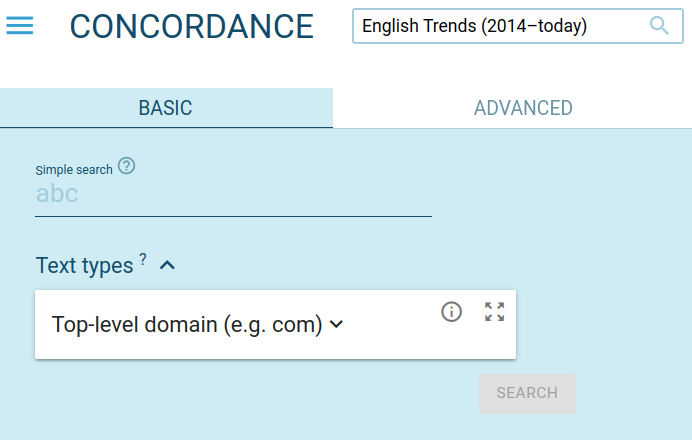Open the English Trends corpus selector
Viewport: 692px width, 444px height.
pos(500,26)
